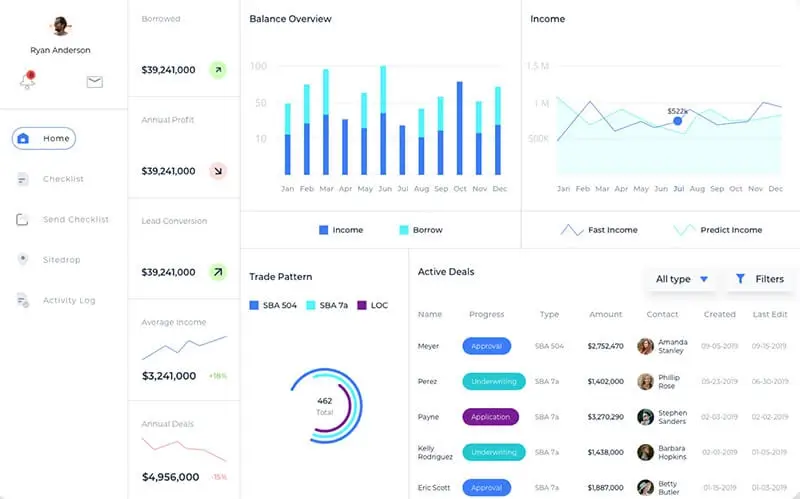Click the Annual Profit red down-arrow icon
The width and height of the screenshot is (800, 499).
point(217,171)
